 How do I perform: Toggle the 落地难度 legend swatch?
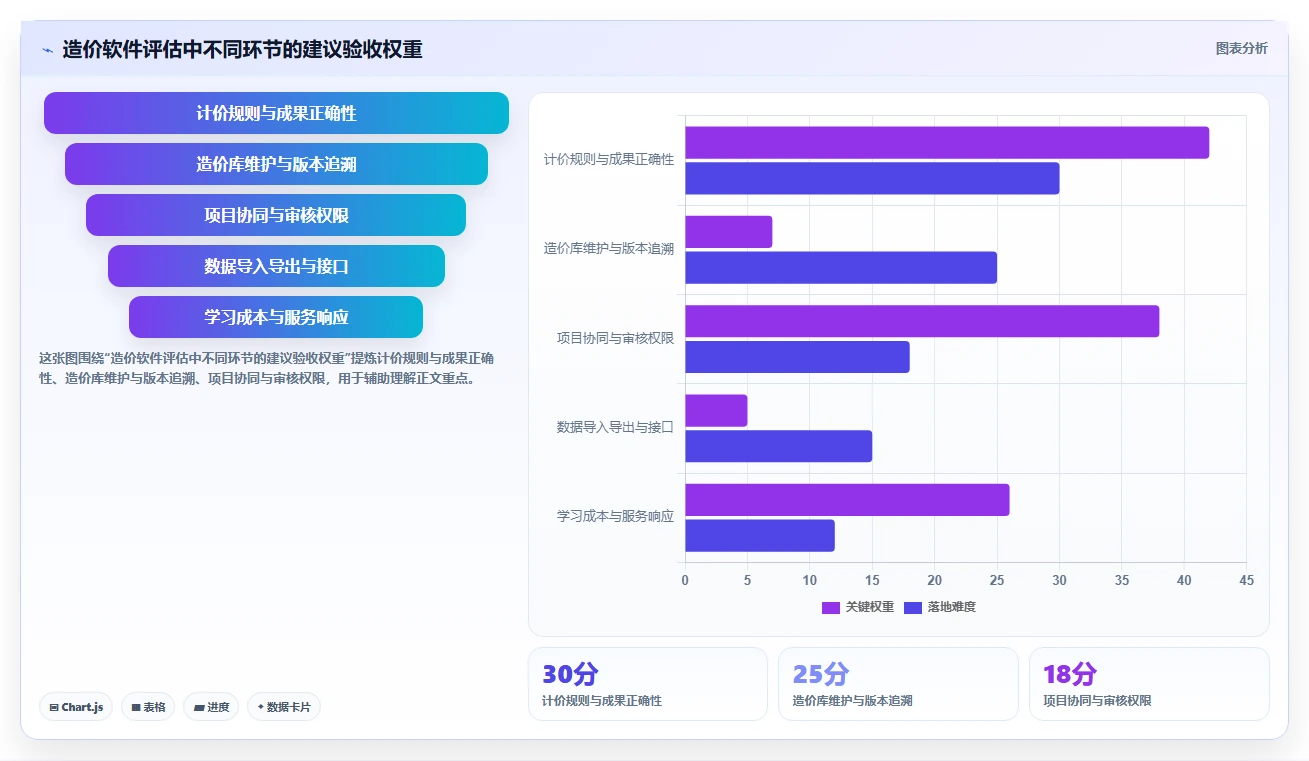tap(913, 607)
